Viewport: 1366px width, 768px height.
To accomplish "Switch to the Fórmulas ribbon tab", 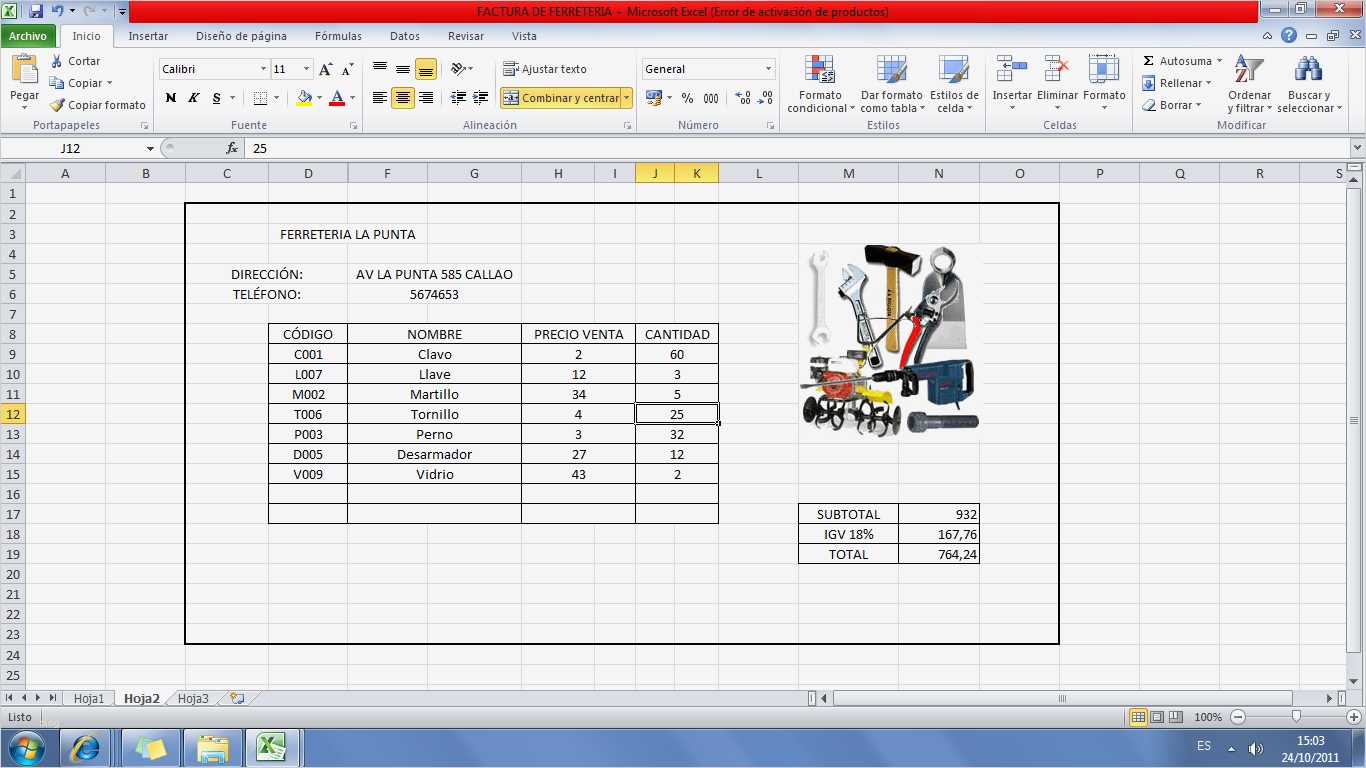I will [x=338, y=36].
